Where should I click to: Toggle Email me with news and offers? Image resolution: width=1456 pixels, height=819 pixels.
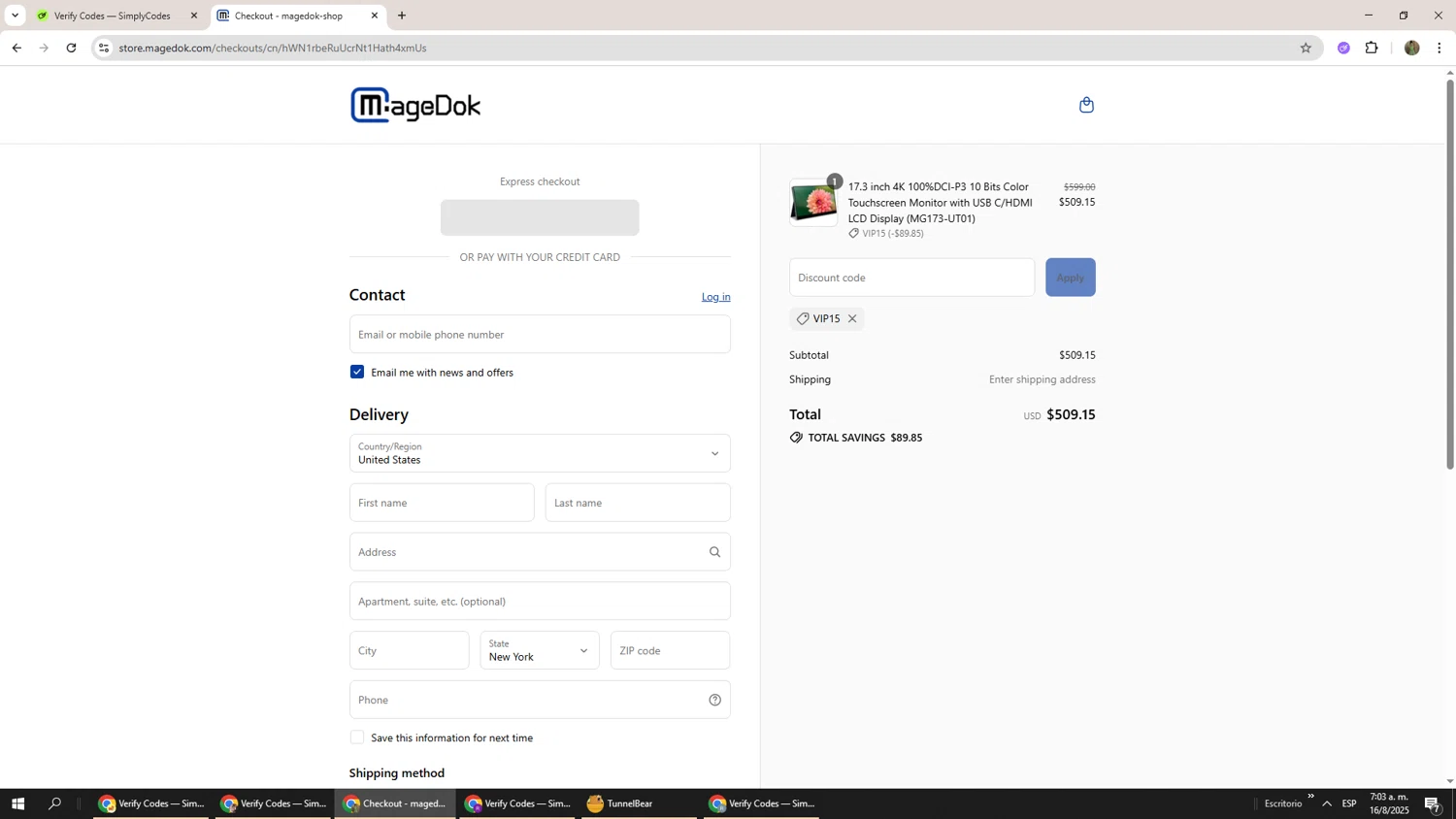[x=357, y=372]
